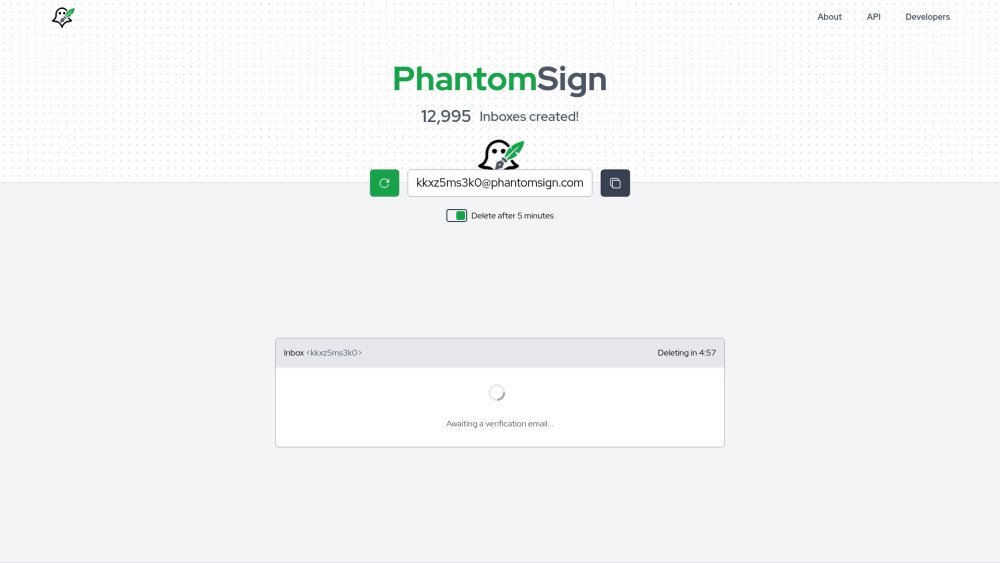Click the ghost mascot above the email field
This screenshot has height=563, width=1000.
[500, 154]
